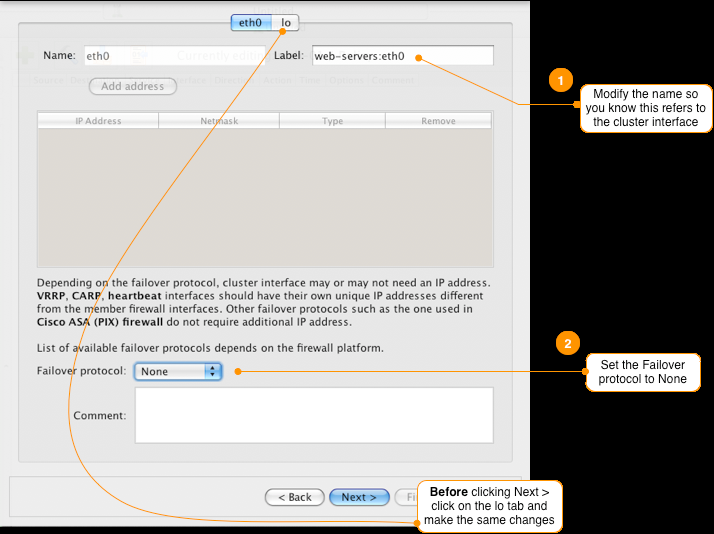Click into the Comment text box

pos(313,414)
